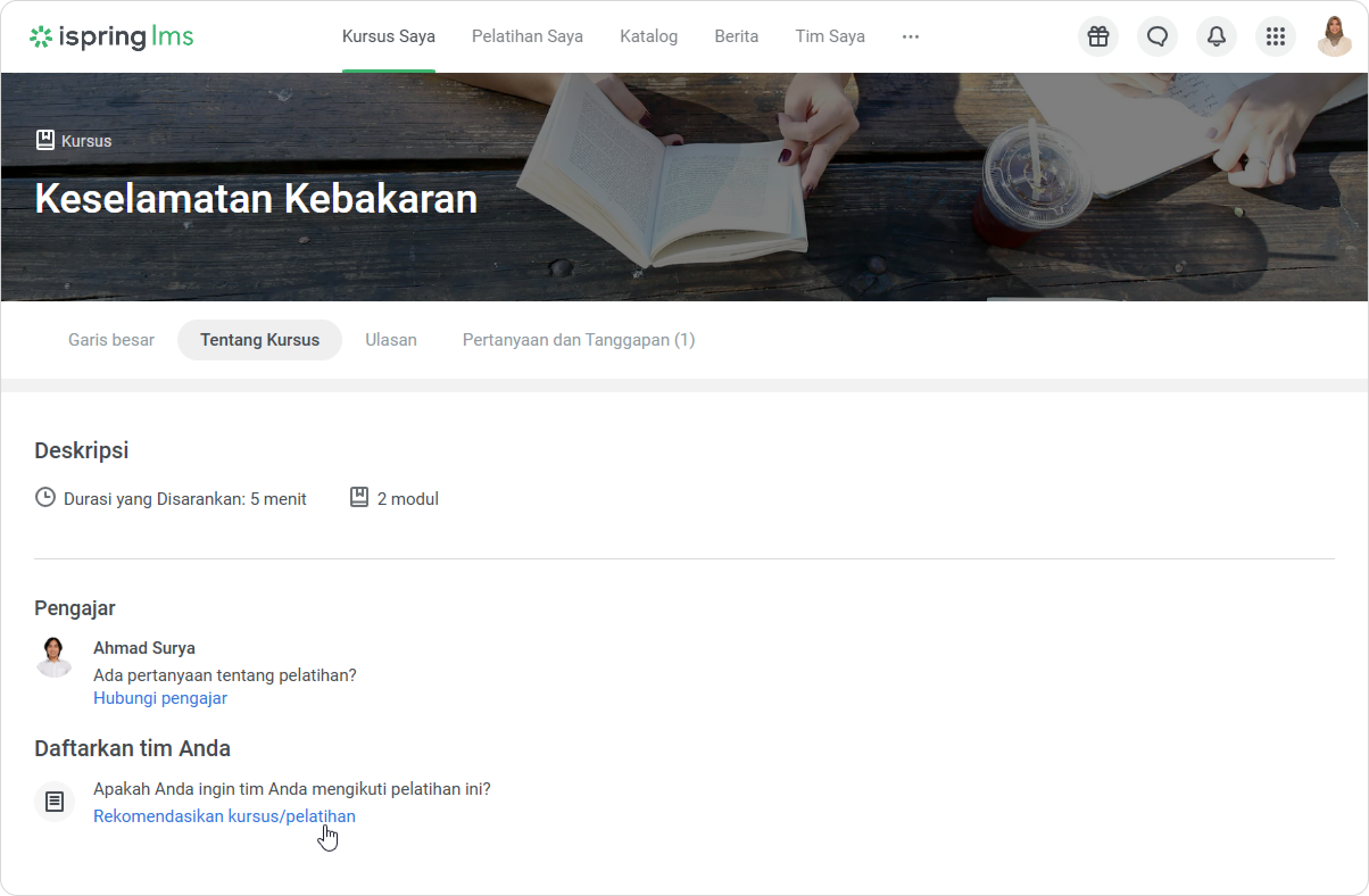Viewport: 1369px width, 896px height.
Task: Click Rekomendasikan kursus/pelatihan link
Action: tap(224, 816)
